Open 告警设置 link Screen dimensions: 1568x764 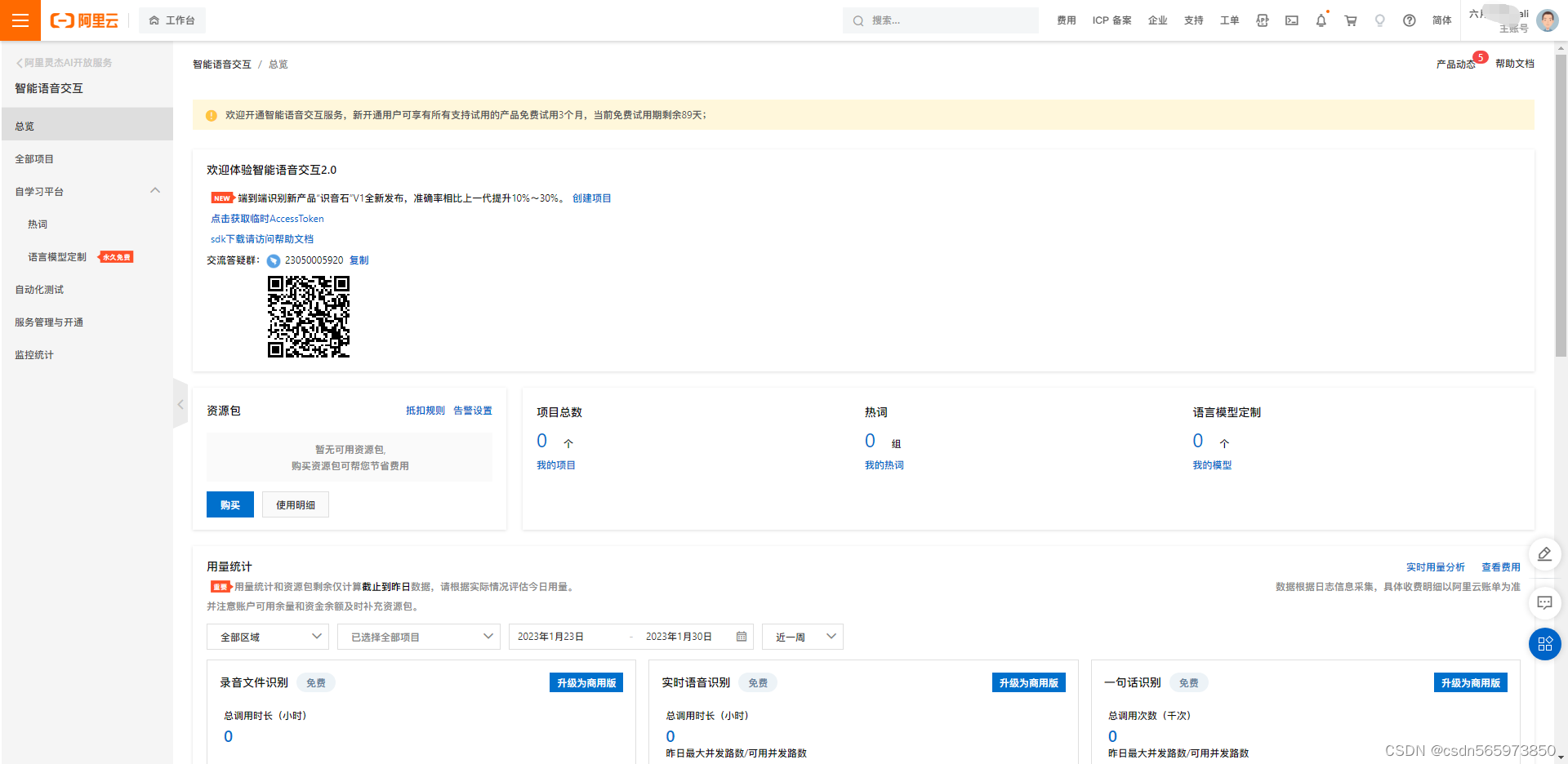click(473, 411)
